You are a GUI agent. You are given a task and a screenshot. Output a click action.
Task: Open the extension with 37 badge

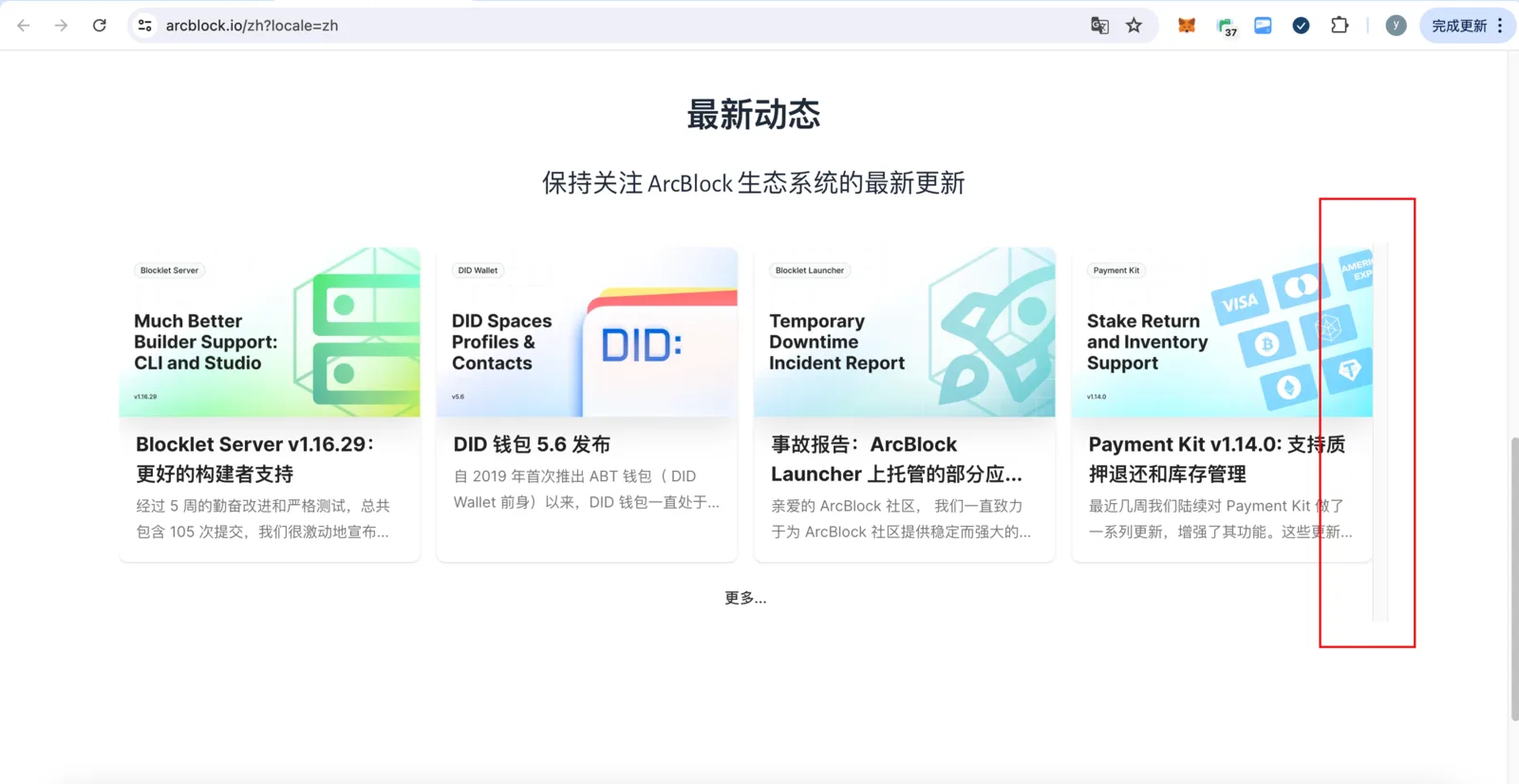tap(1226, 27)
